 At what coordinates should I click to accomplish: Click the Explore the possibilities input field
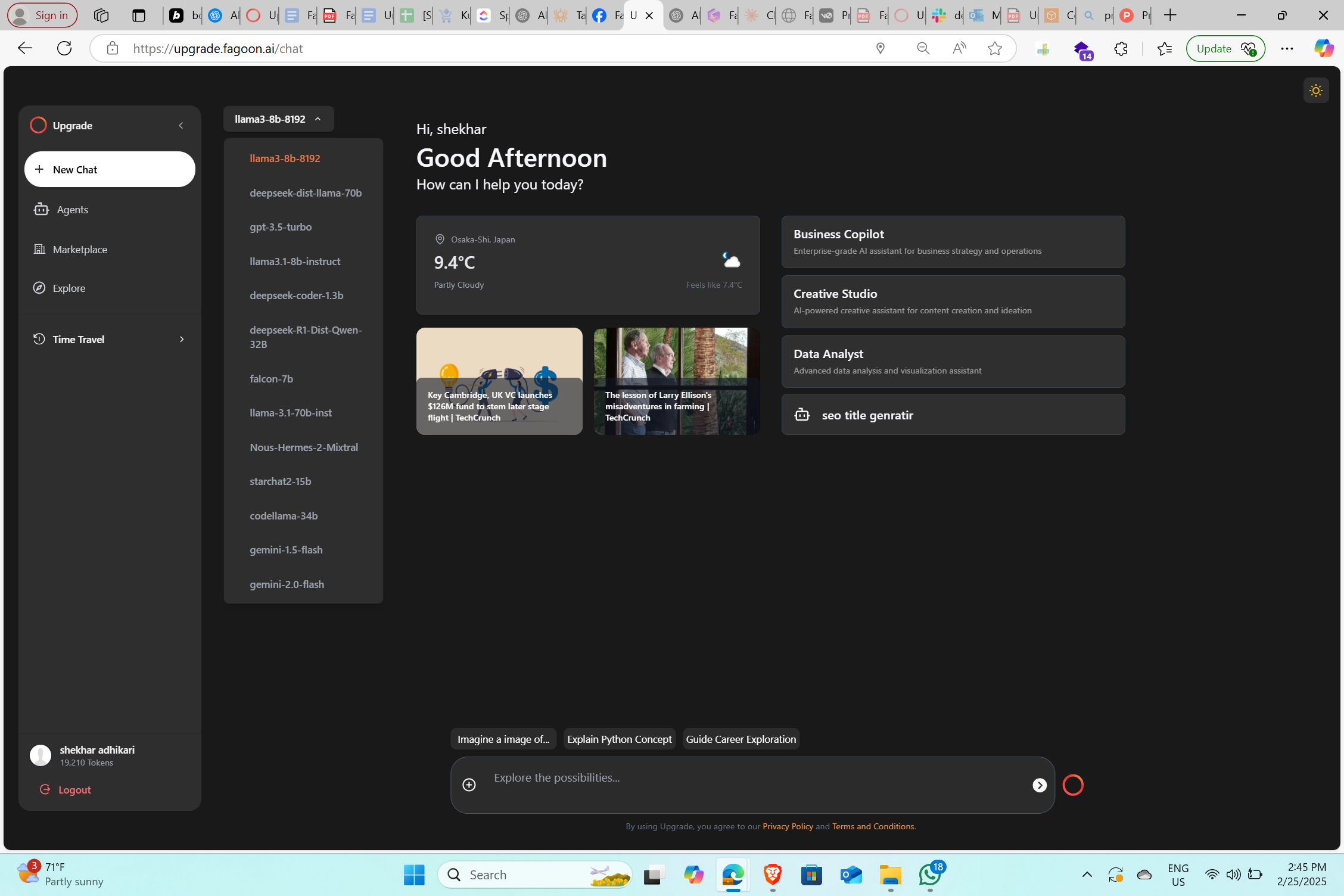coord(751,778)
